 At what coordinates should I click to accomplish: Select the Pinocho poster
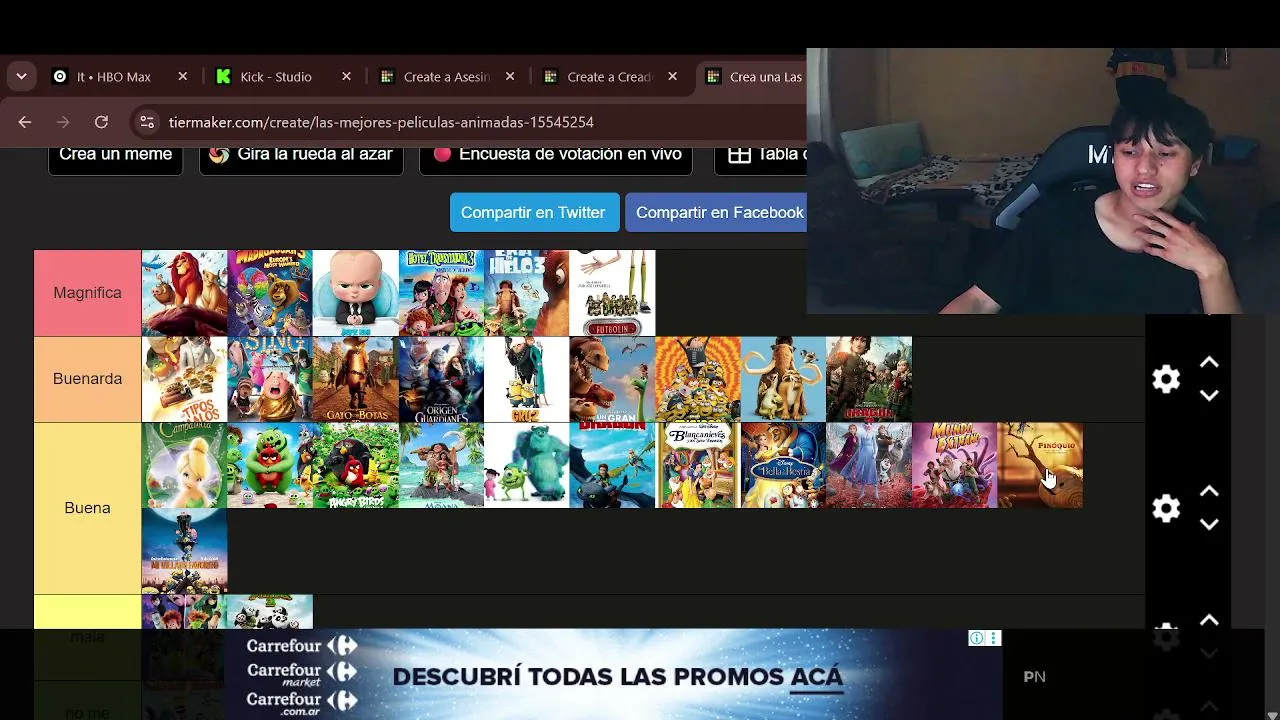(x=1040, y=465)
